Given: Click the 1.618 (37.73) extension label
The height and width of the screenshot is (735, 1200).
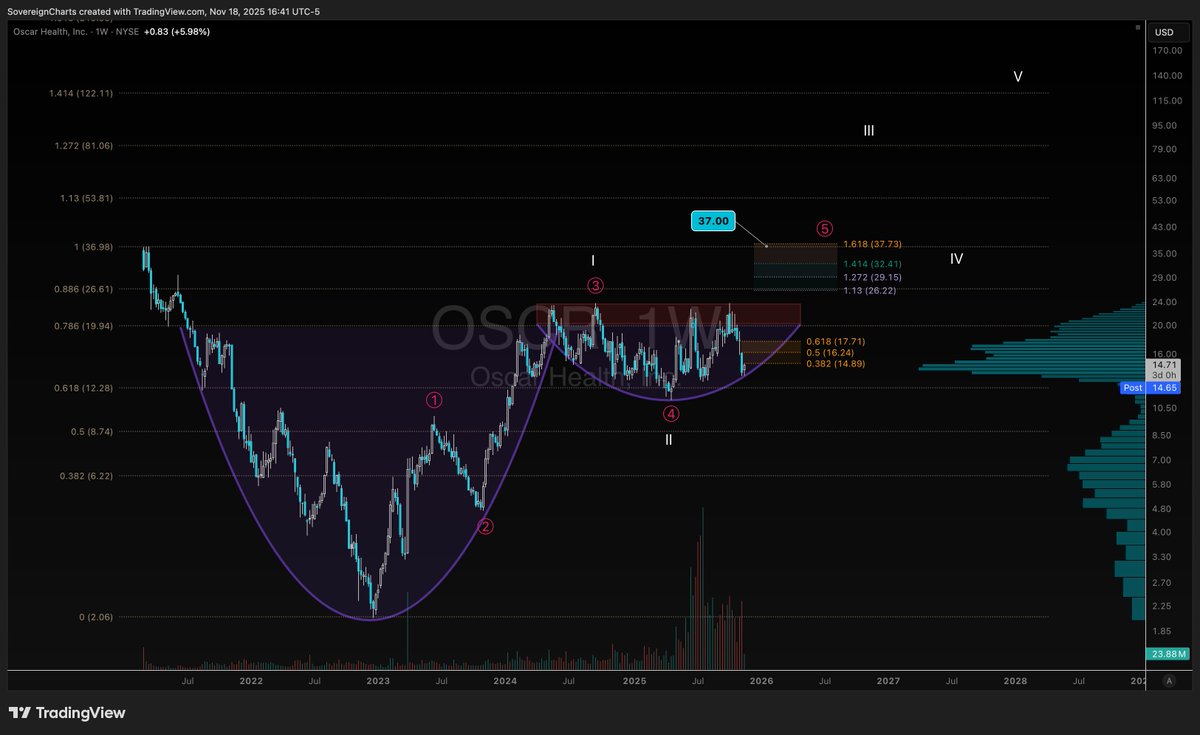Looking at the screenshot, I should 873,243.
